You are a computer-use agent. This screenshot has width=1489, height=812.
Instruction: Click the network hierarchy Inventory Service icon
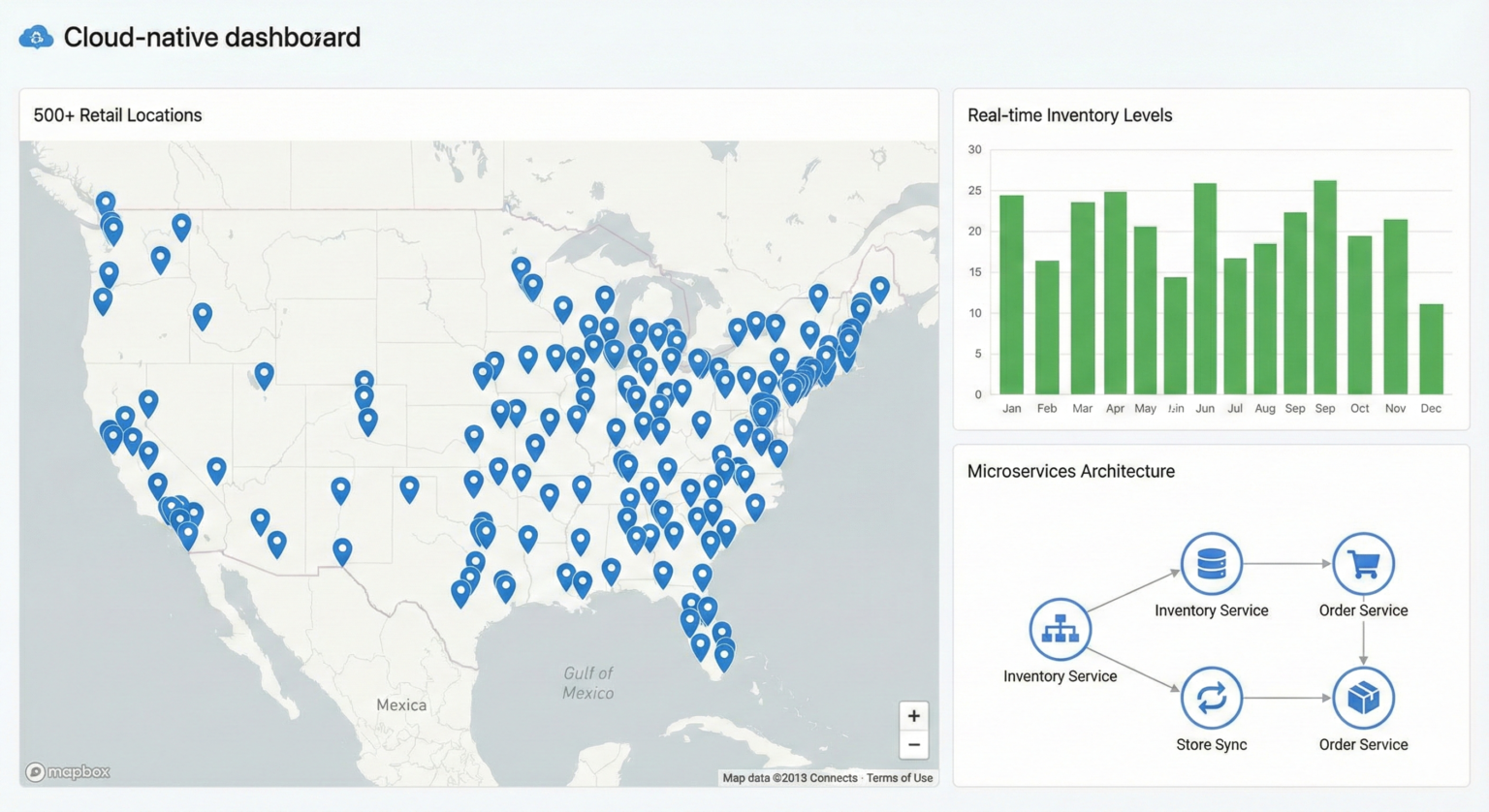[1060, 630]
